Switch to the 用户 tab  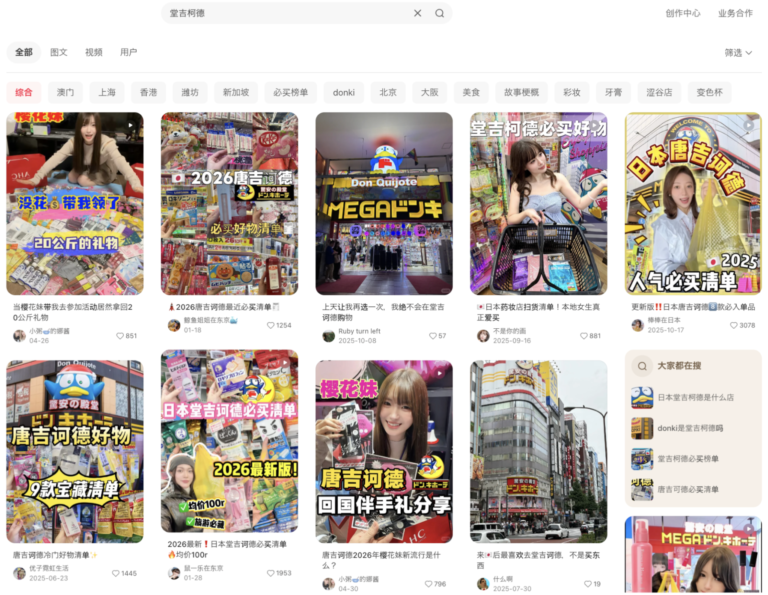tap(128, 52)
